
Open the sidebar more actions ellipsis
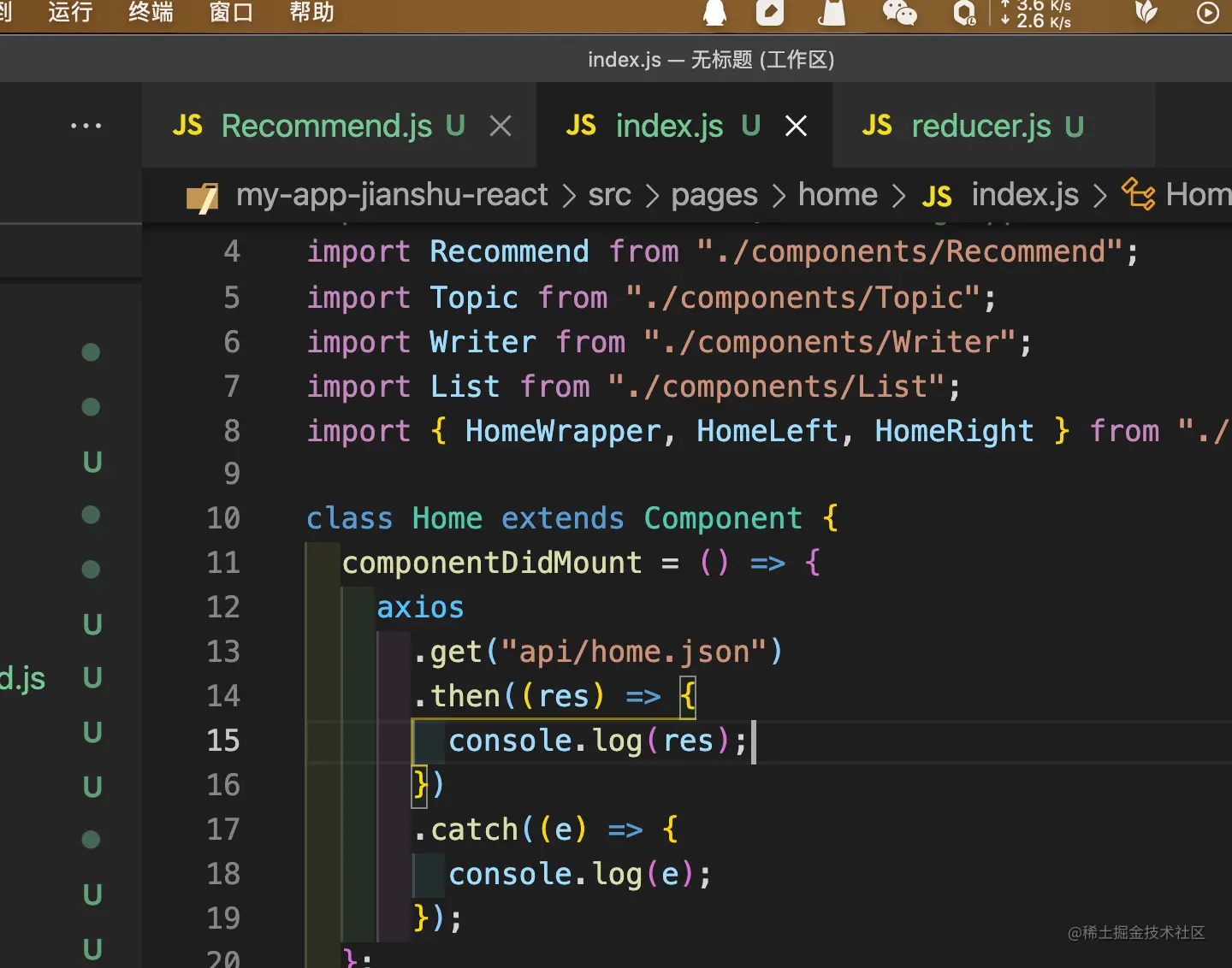86,127
